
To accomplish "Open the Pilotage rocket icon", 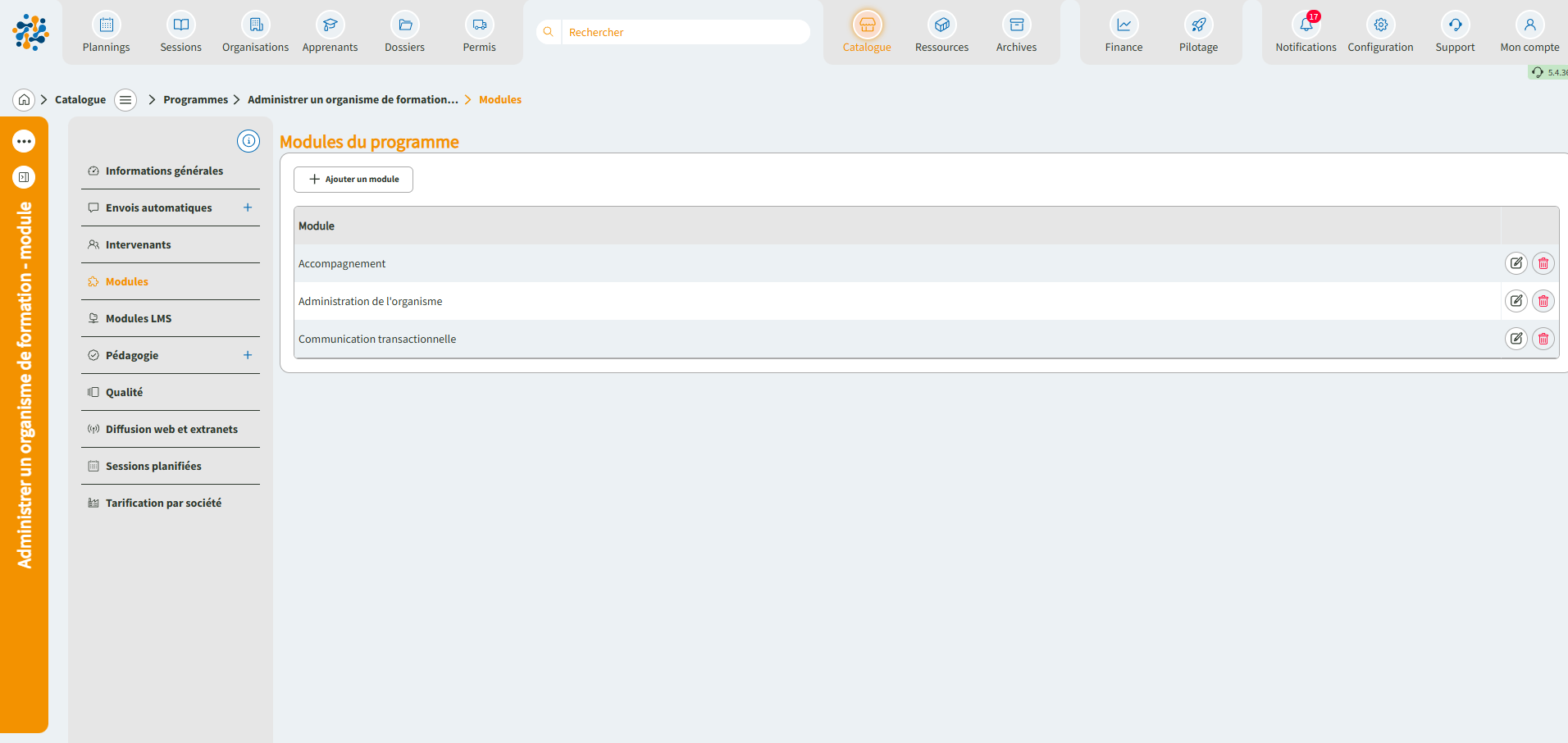I will (x=1198, y=25).
